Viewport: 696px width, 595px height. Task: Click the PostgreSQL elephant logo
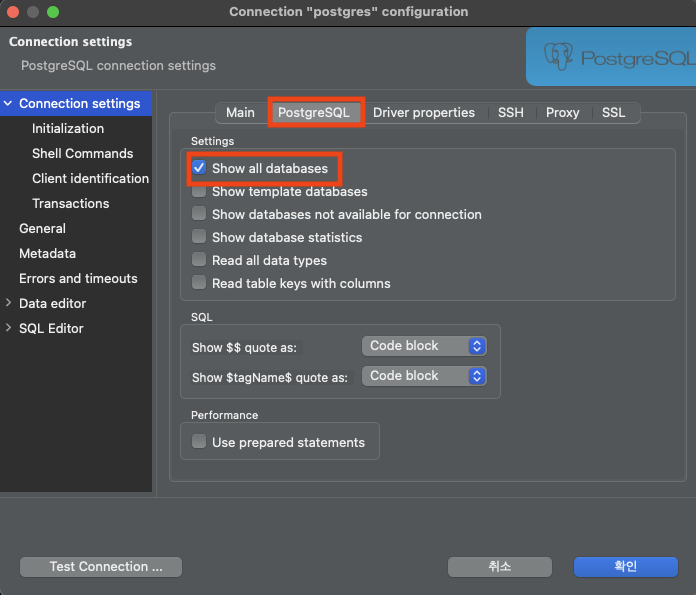pyautogui.click(x=559, y=56)
